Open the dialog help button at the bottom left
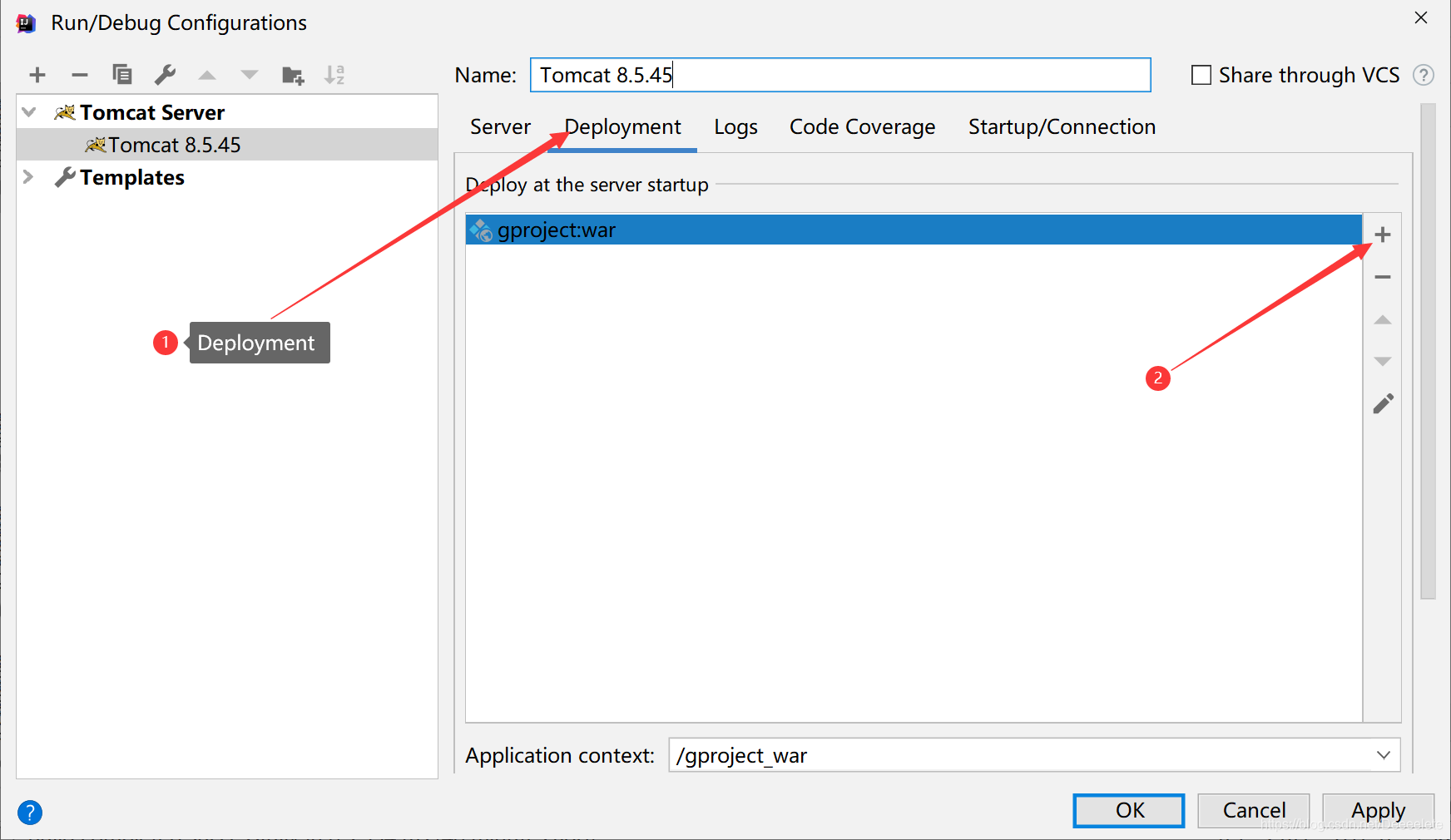1451x840 pixels. tap(30, 813)
